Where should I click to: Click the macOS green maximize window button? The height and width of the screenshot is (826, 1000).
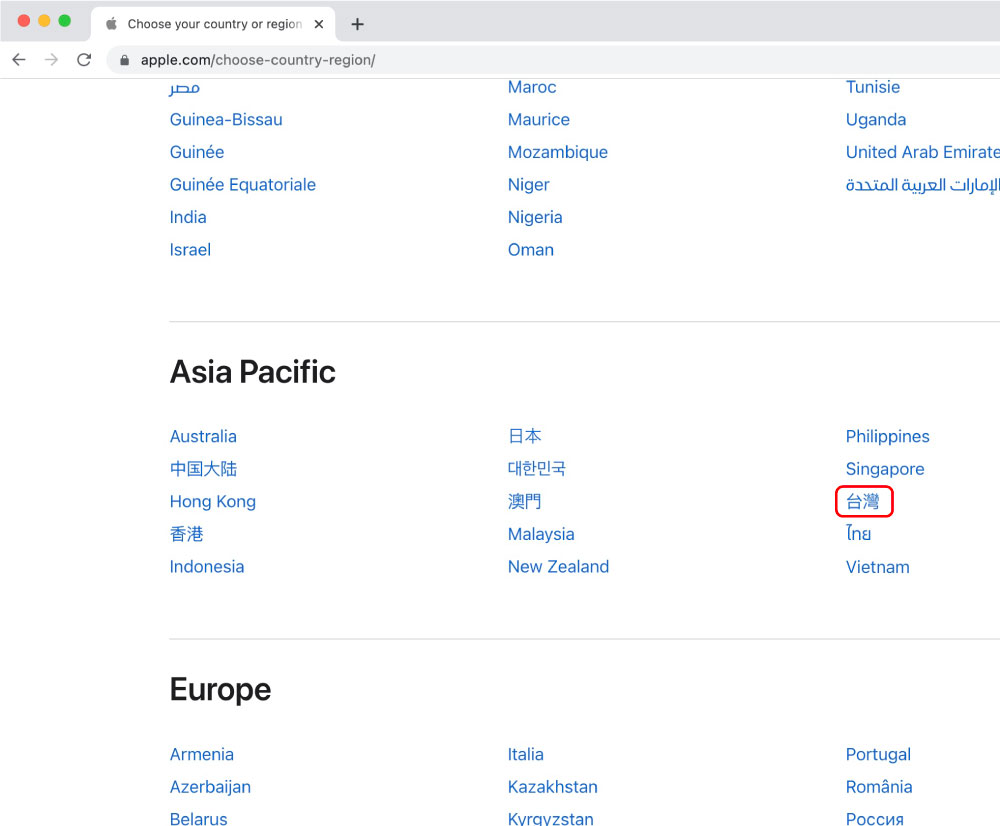tap(64, 20)
